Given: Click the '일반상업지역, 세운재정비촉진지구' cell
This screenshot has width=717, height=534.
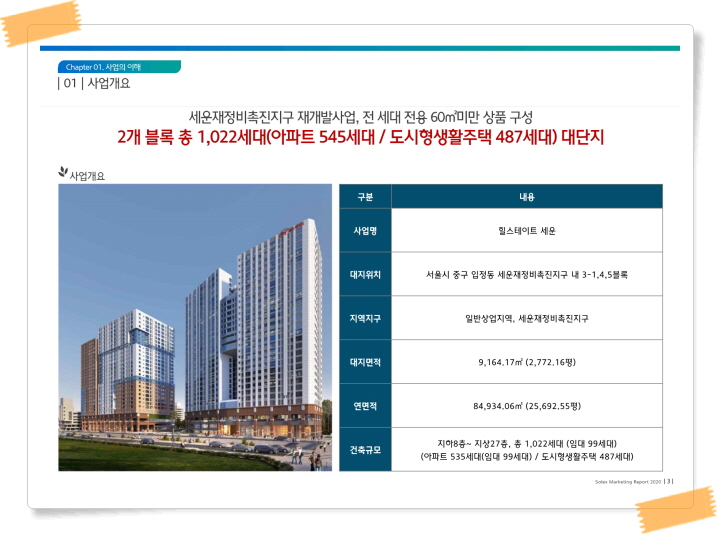Looking at the screenshot, I should point(527,318).
